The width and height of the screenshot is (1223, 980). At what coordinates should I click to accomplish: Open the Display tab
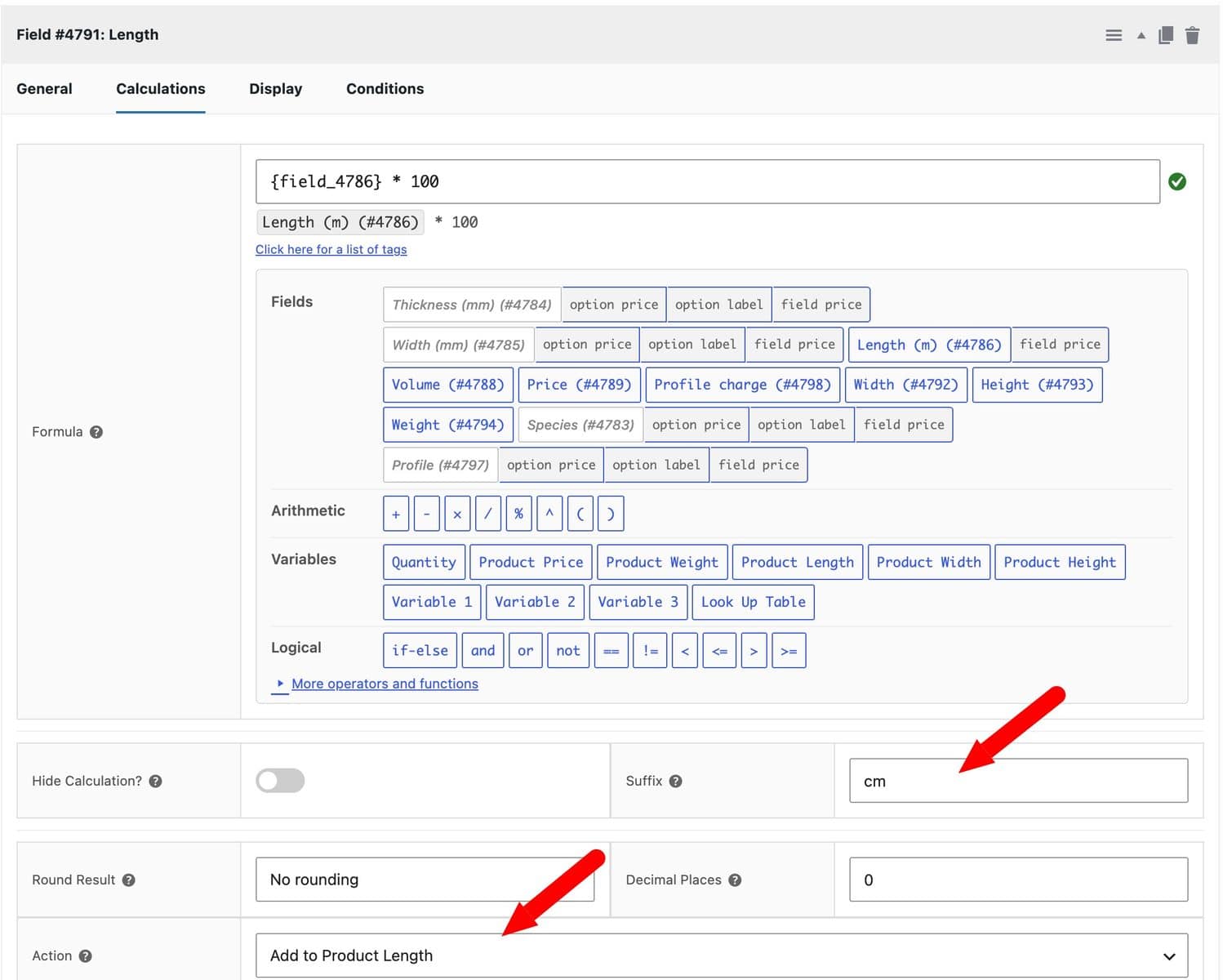coord(276,88)
